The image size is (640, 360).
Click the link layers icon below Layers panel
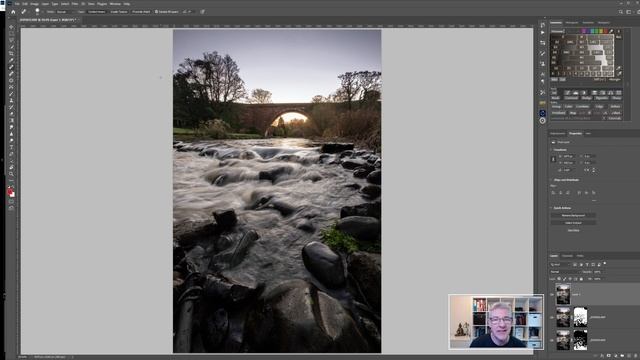[595, 356]
